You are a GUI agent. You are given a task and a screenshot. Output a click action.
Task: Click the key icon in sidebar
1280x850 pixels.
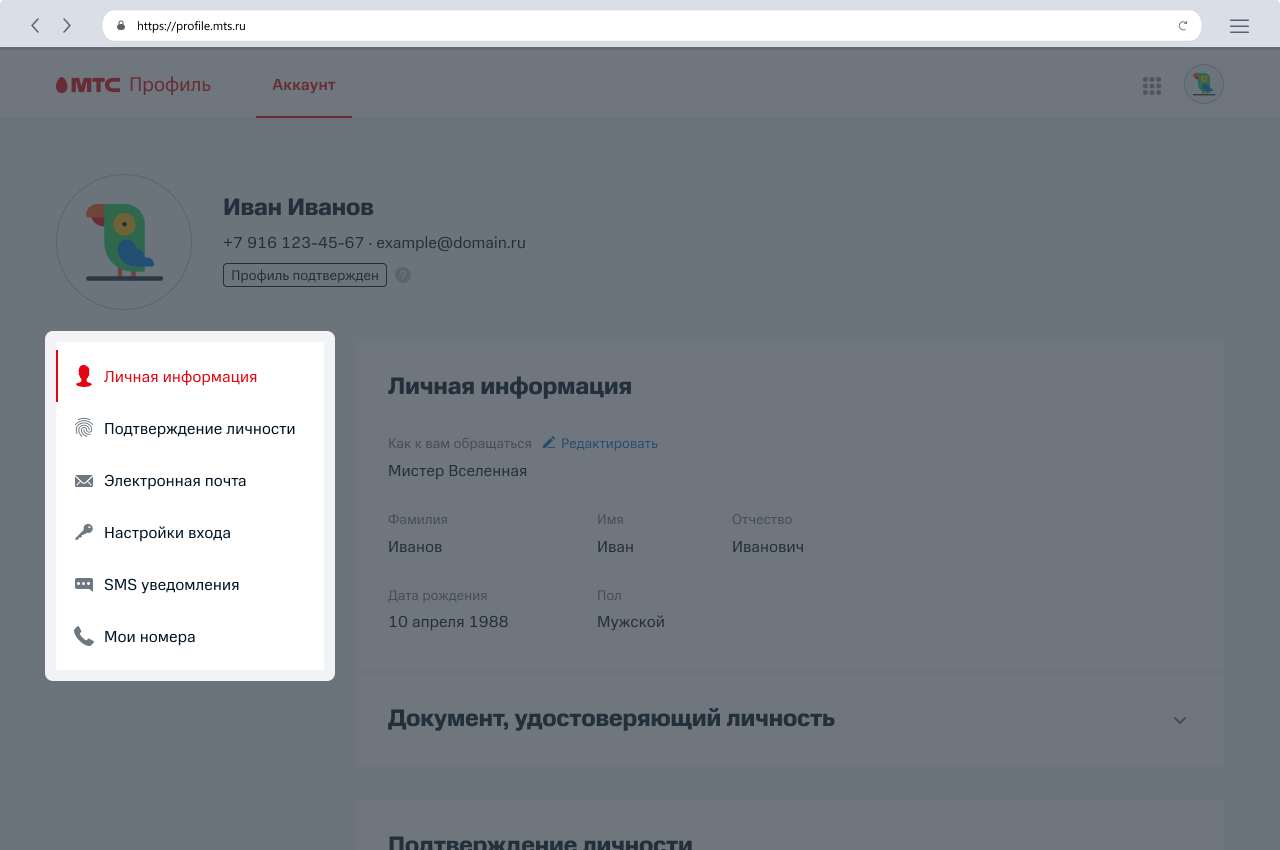84,532
